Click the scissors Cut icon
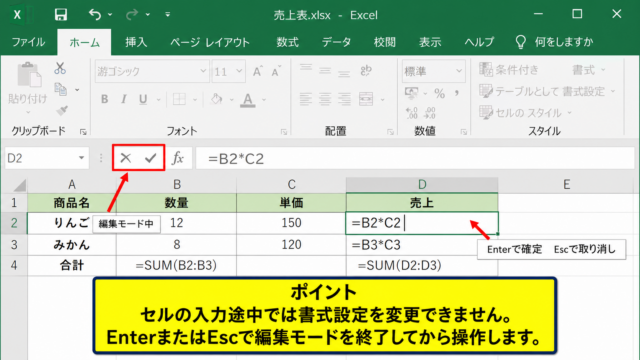Screen dimensions: 640x360 60,68
